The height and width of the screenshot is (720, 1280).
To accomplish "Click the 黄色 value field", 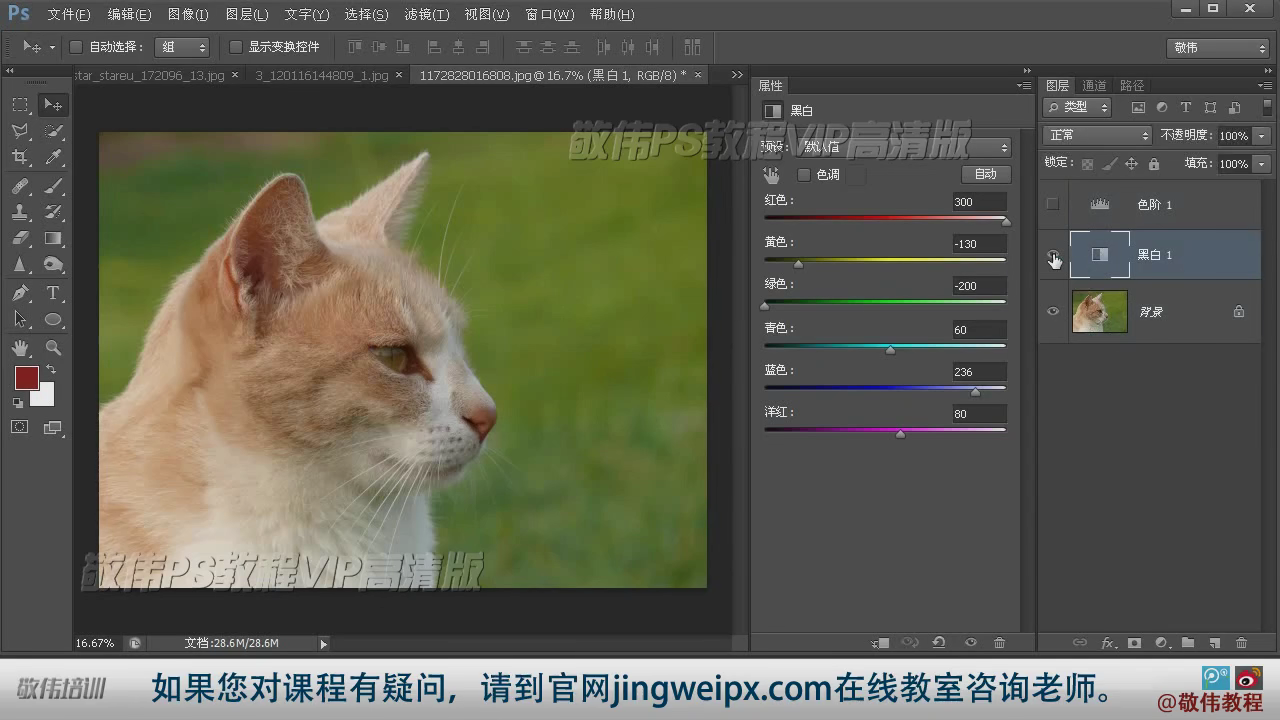I will [x=979, y=244].
